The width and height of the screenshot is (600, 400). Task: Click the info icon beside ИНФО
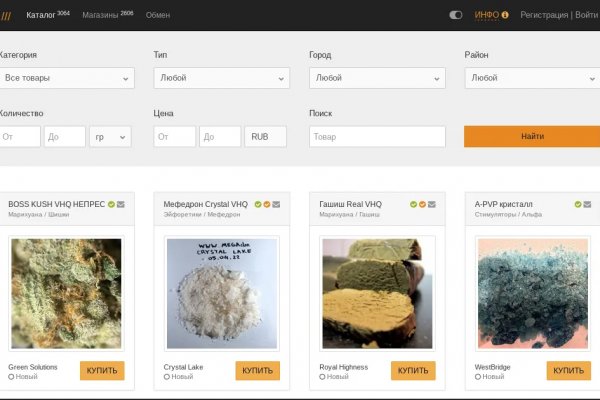click(x=505, y=15)
